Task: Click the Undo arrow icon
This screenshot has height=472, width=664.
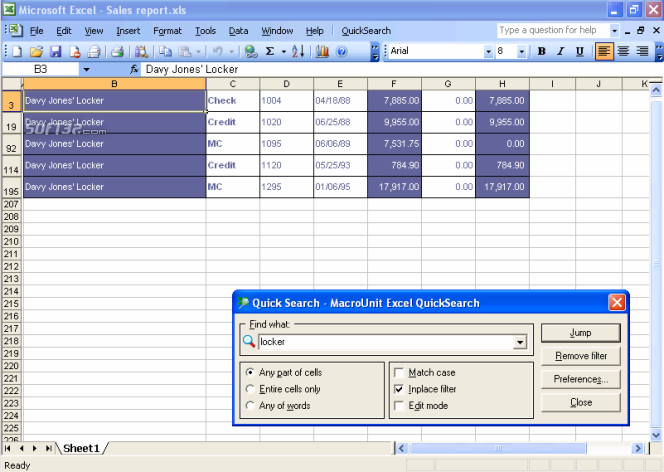Action: click(218, 52)
